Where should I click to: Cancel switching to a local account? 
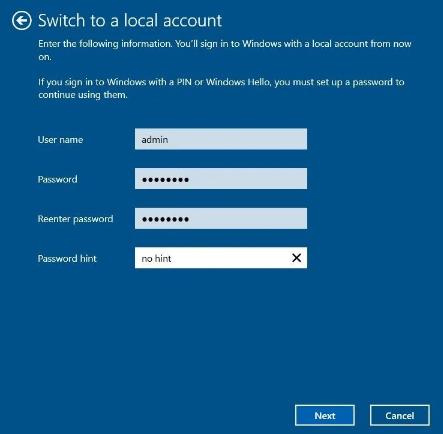pos(400,415)
